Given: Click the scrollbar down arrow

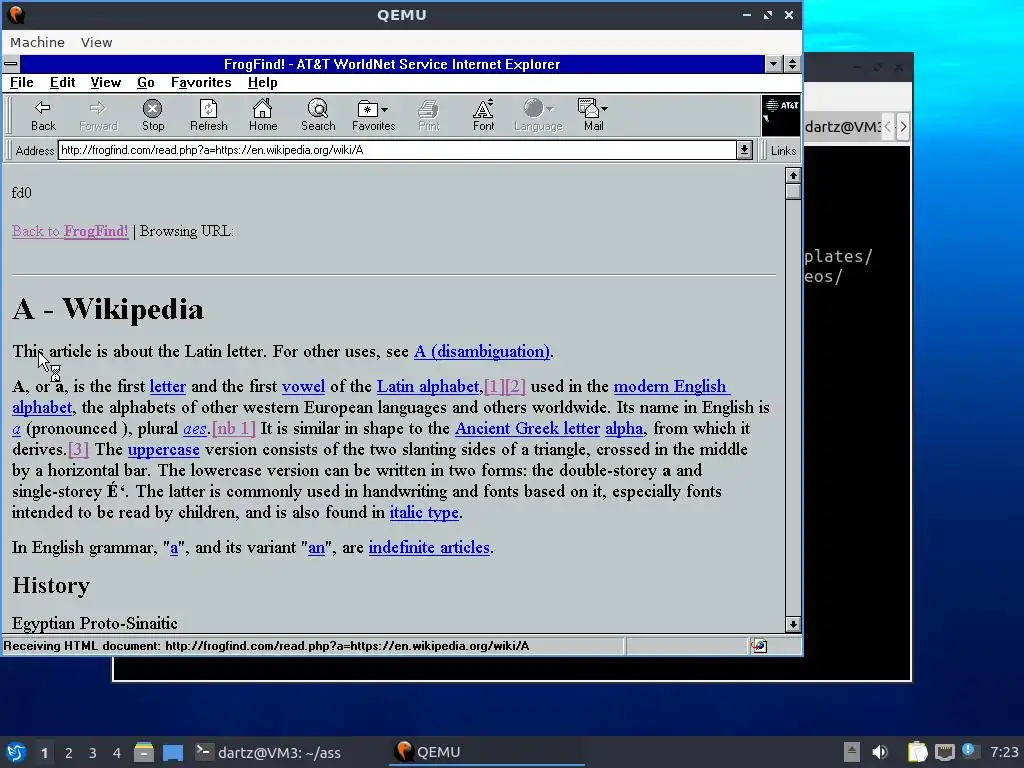Looking at the screenshot, I should tap(793, 624).
